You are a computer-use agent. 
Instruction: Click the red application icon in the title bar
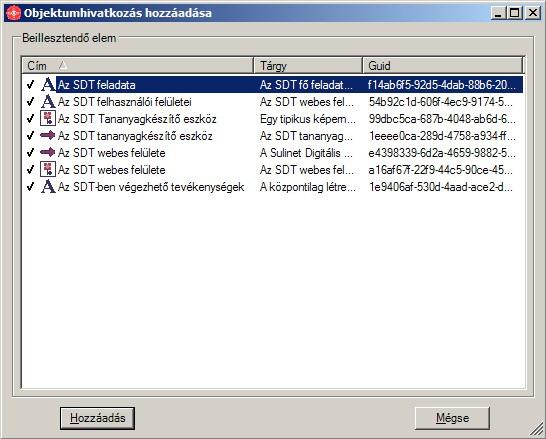[13, 13]
